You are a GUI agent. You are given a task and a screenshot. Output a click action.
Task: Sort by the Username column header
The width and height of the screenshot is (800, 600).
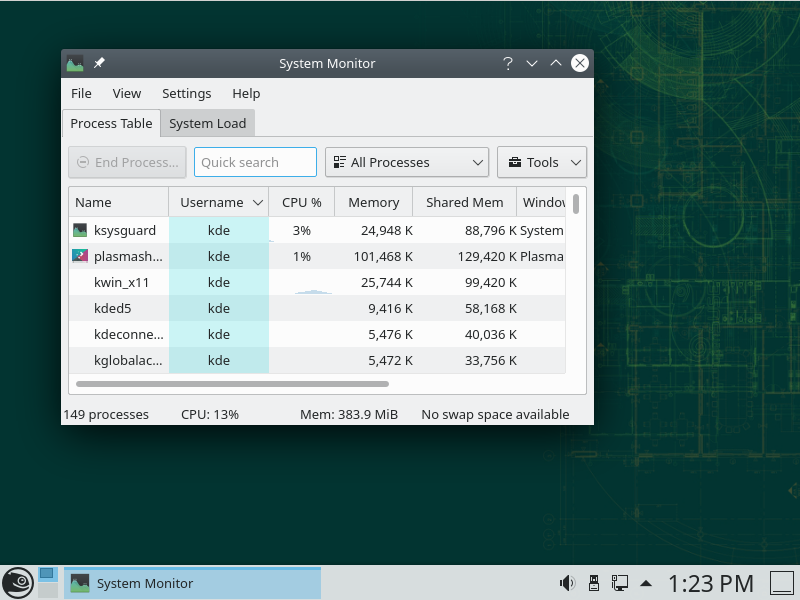click(218, 202)
